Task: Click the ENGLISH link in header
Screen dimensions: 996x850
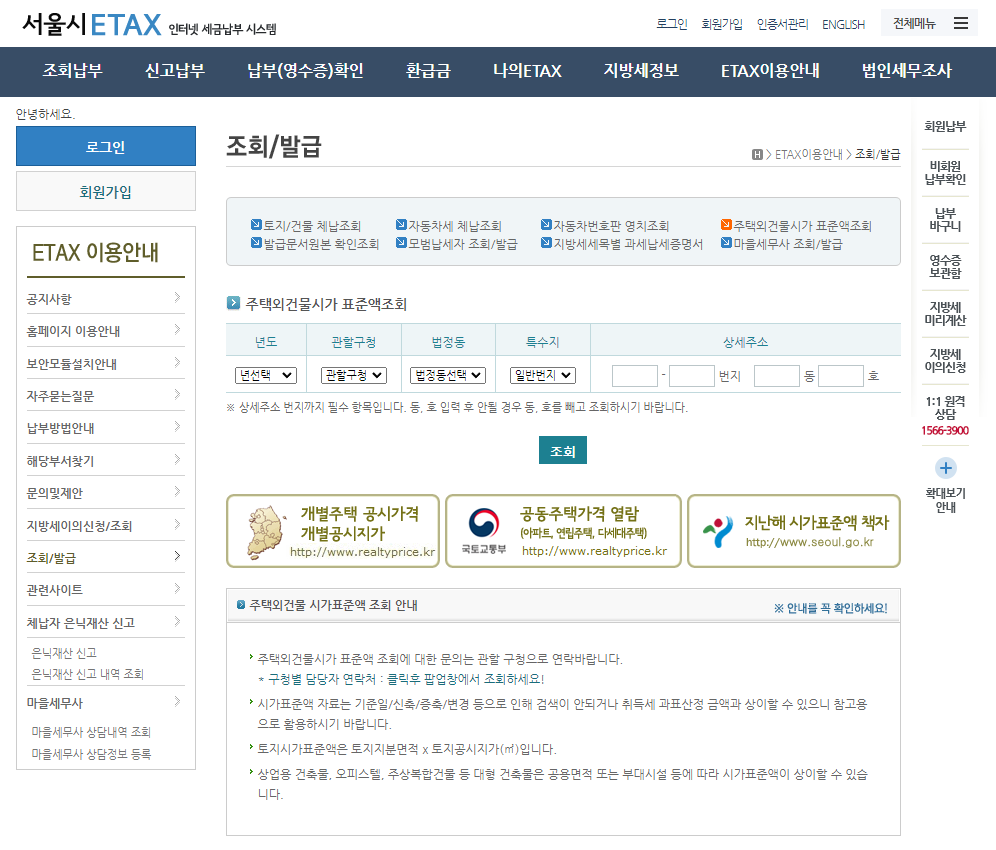Action: 844,25
